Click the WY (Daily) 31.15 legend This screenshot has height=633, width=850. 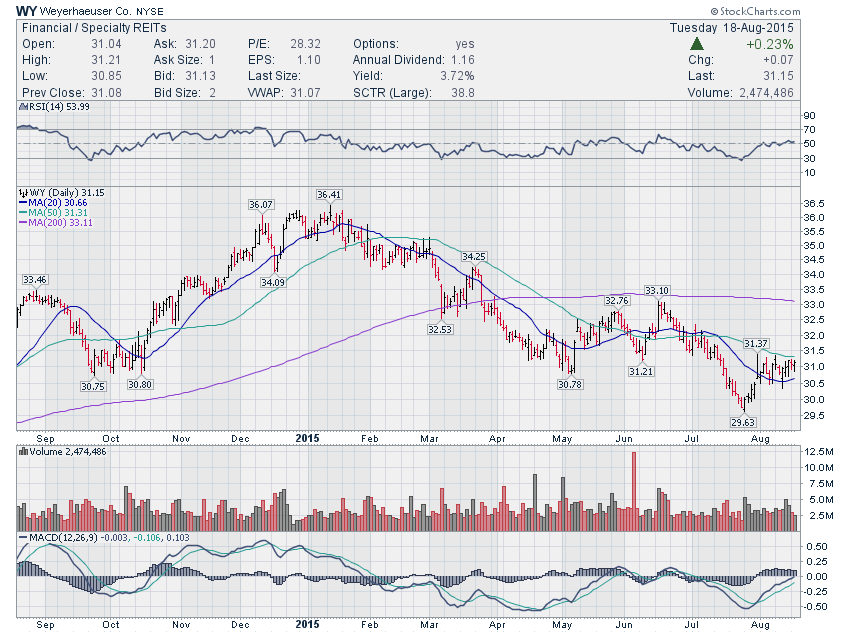click(62, 192)
